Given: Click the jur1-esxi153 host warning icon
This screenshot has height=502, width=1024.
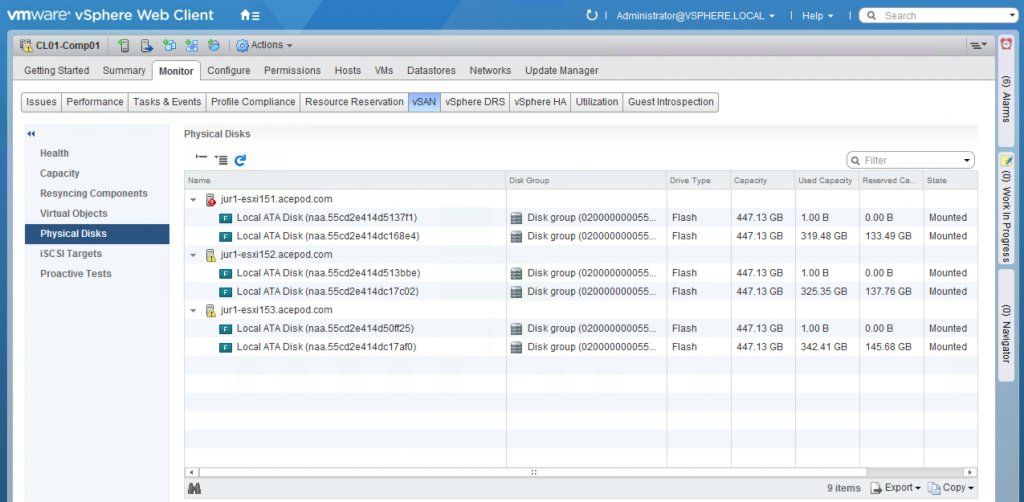Looking at the screenshot, I should (x=210, y=310).
